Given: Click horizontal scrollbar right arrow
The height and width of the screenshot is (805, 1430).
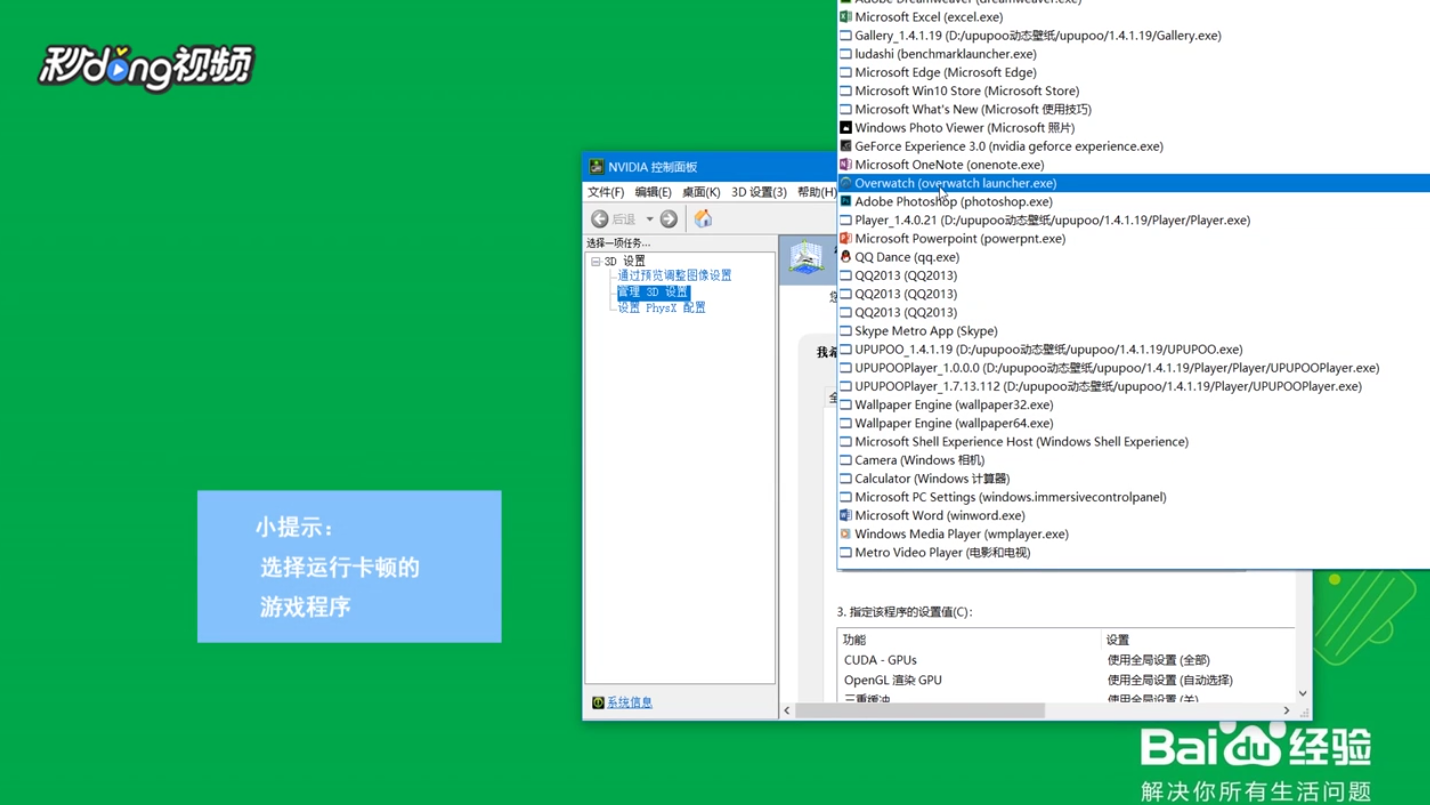Looking at the screenshot, I should [1286, 711].
